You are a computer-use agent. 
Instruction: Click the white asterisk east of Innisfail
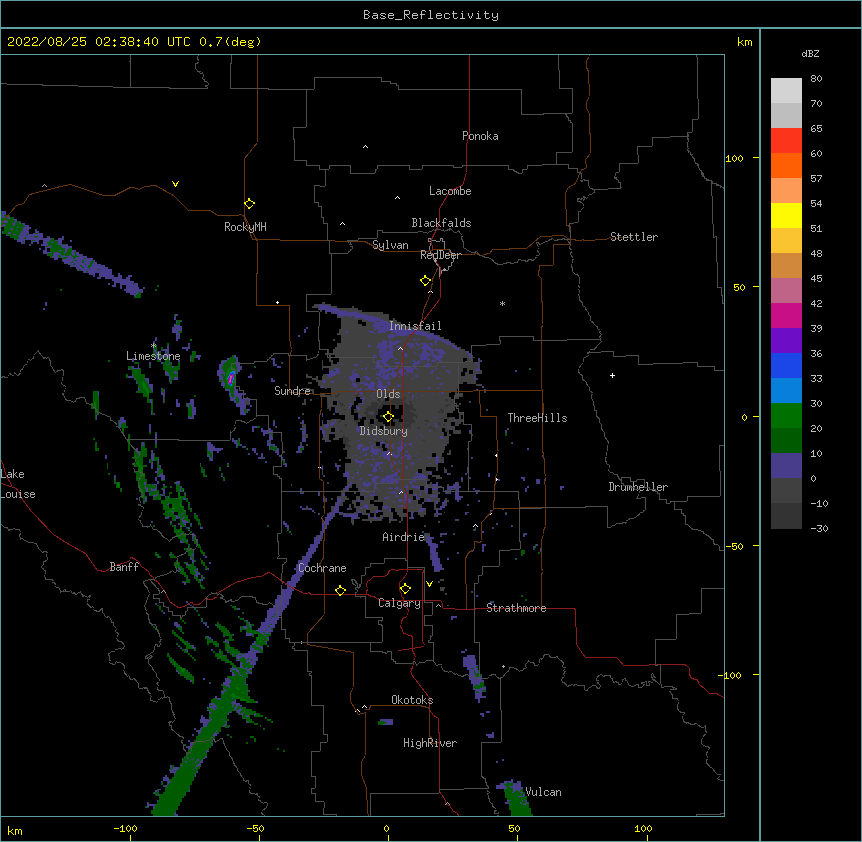[502, 303]
